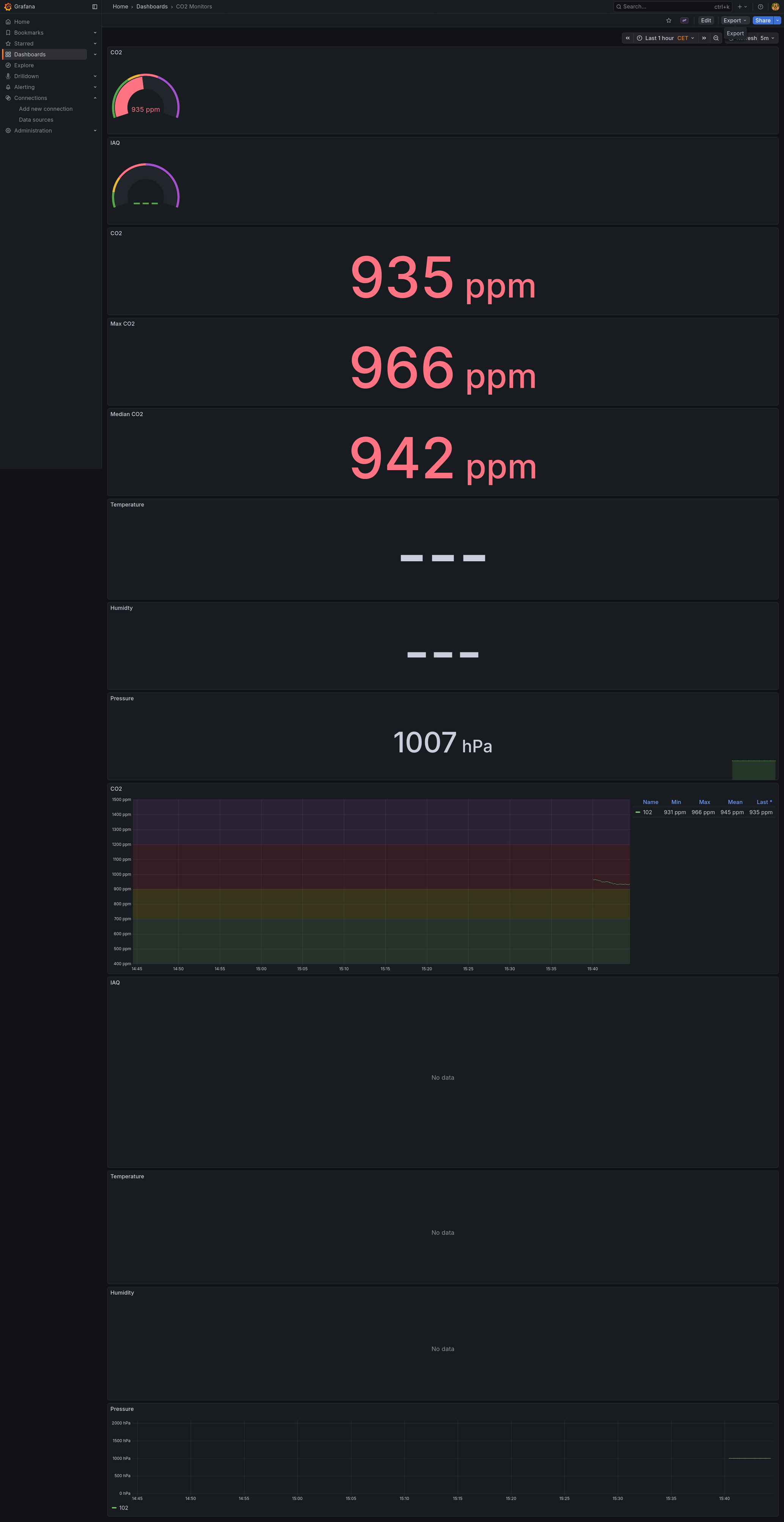Select Data sources under Connections
The height and width of the screenshot is (1522, 784).
[36, 120]
